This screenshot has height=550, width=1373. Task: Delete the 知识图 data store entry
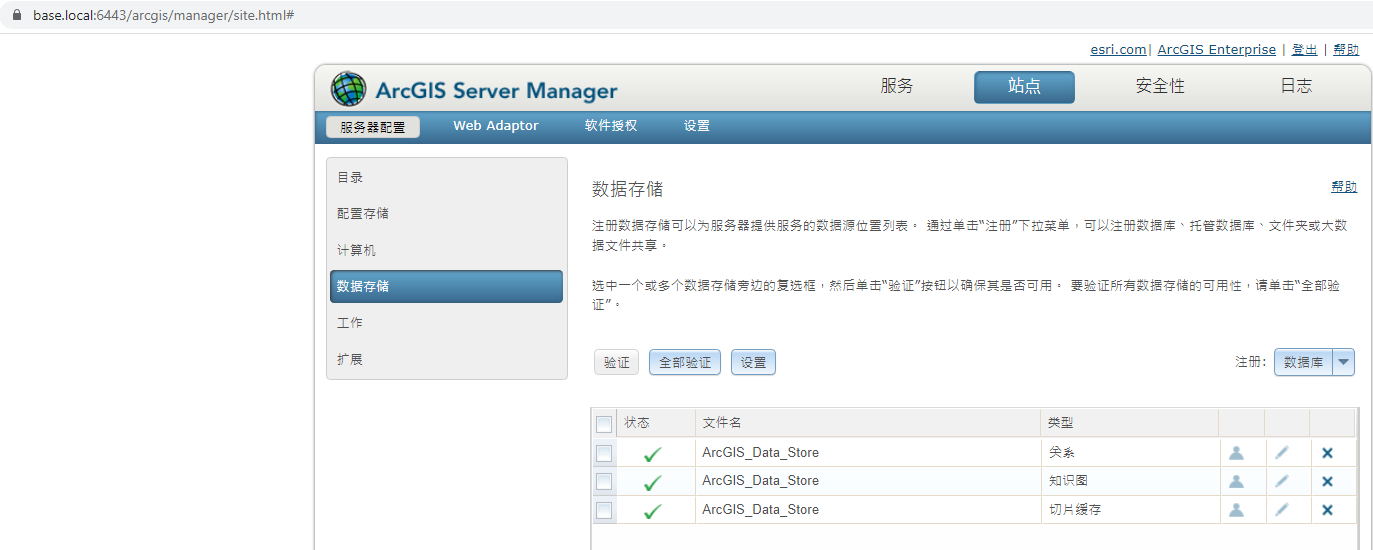pyautogui.click(x=1327, y=481)
